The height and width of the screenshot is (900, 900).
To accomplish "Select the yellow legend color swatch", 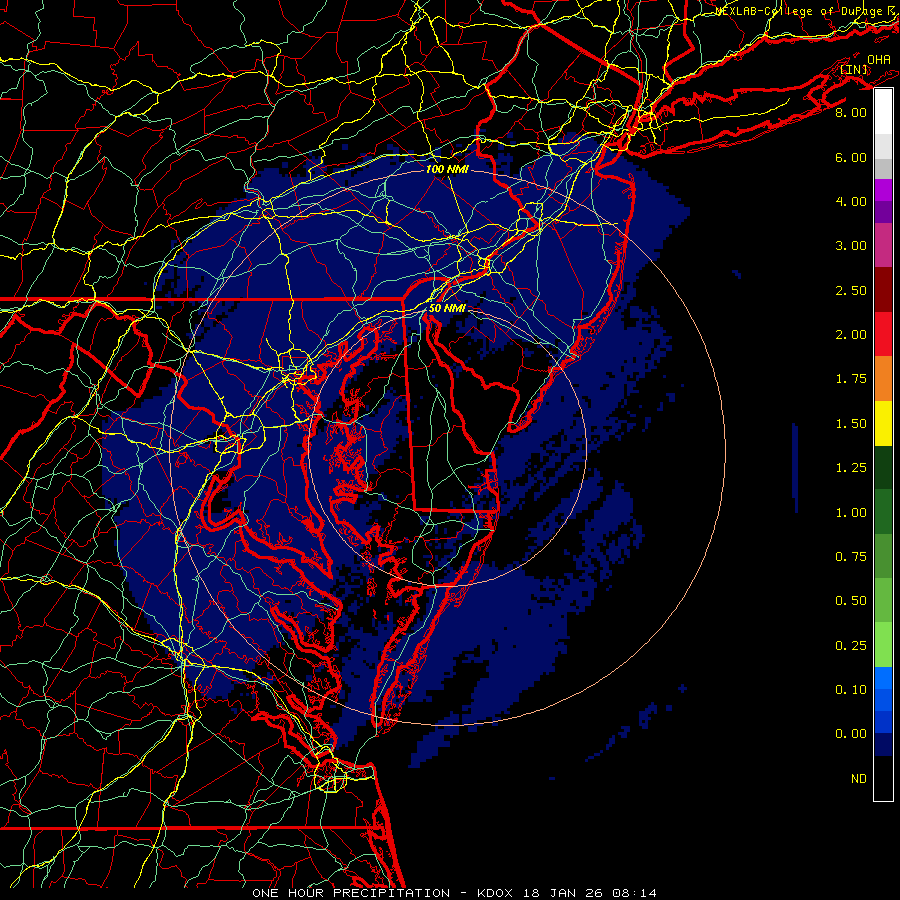I will pos(883,423).
